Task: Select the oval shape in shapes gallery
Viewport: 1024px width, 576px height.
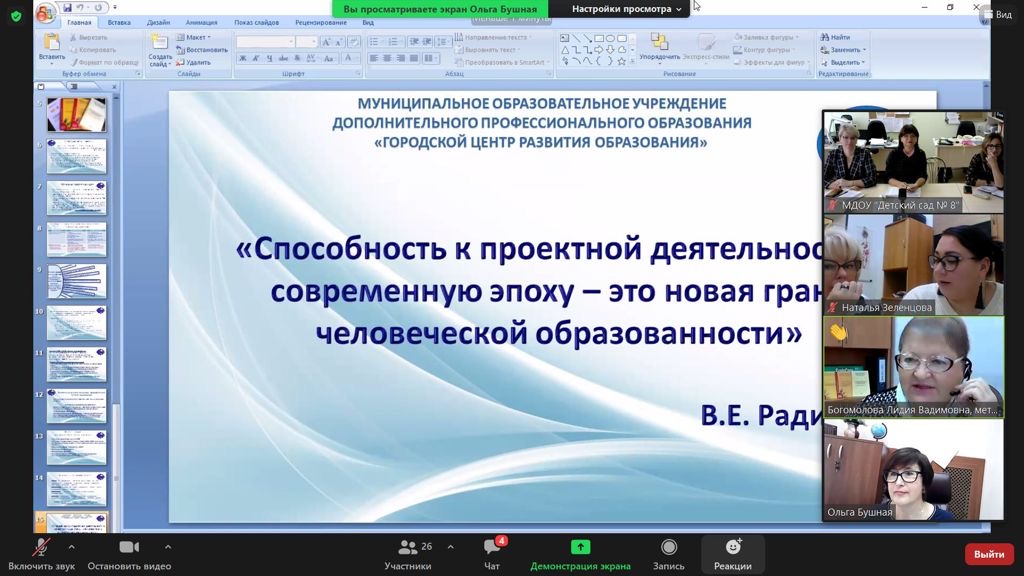Action: click(610, 38)
